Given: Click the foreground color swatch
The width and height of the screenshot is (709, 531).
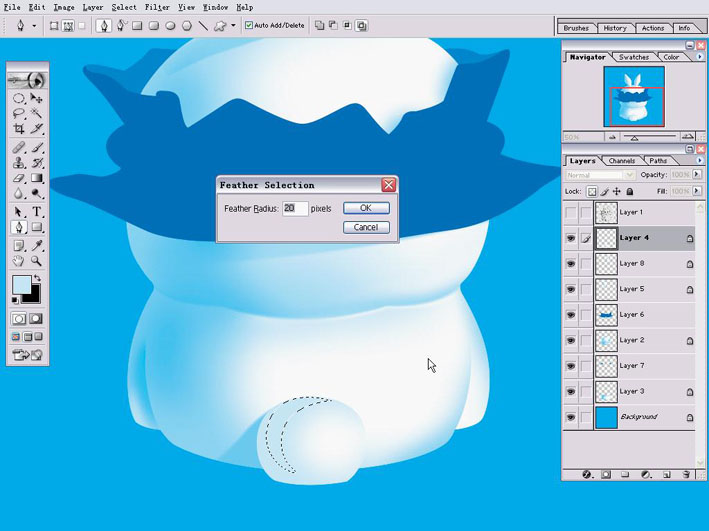Looking at the screenshot, I should point(20,285).
